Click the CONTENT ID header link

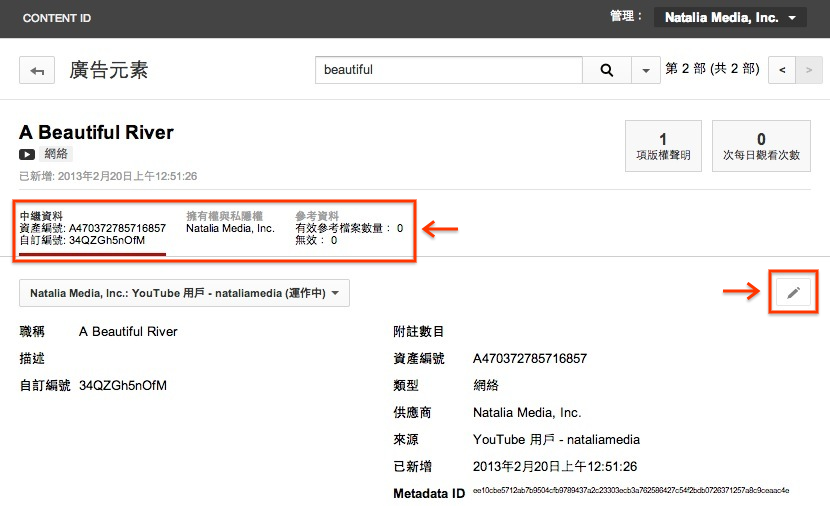coord(57,18)
